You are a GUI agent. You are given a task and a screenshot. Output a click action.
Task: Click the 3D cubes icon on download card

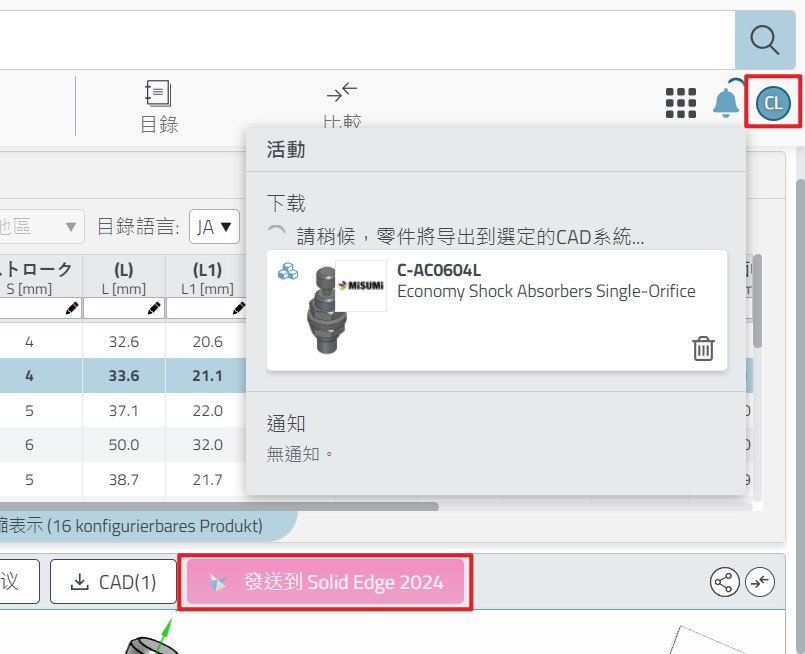click(288, 271)
